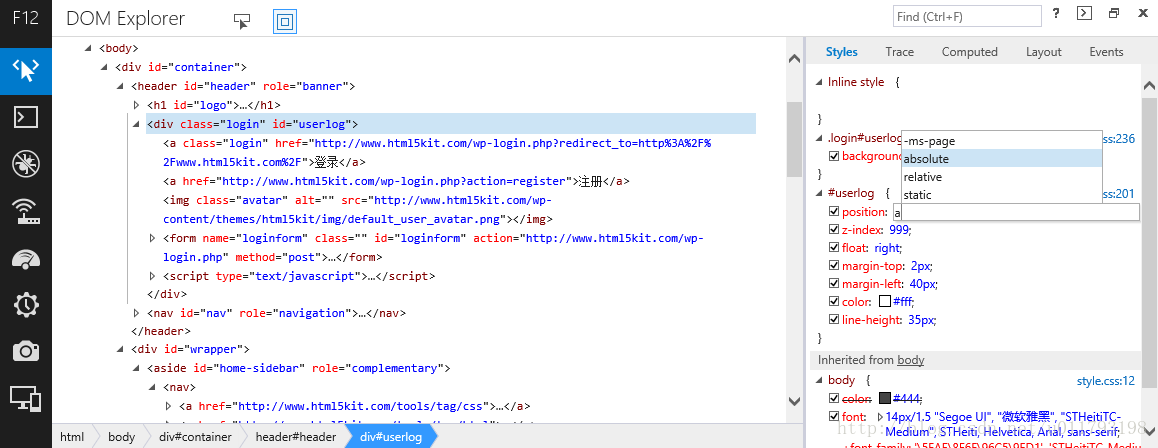The image size is (1158, 448).
Task: Click the action=register href link
Action: pyautogui.click(x=397, y=181)
